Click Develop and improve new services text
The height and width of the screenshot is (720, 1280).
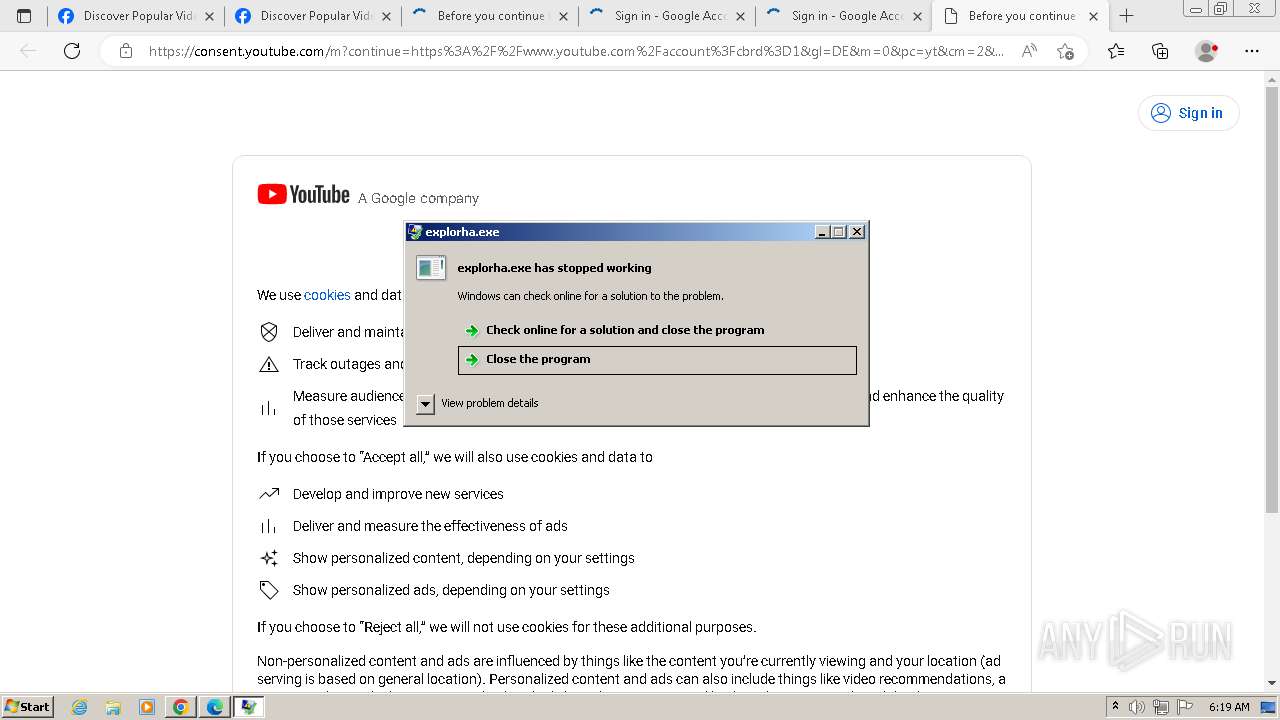398,494
